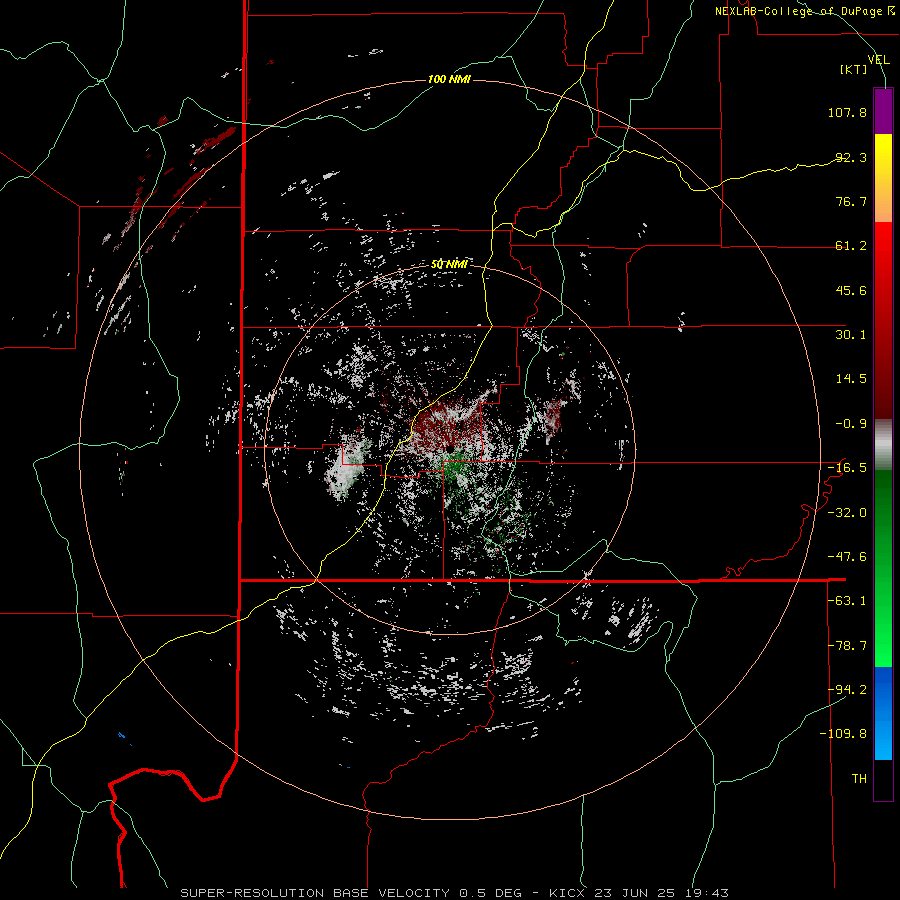Pick the blue segment of the color bar
This screenshot has height=900, width=900.
(x=883, y=713)
